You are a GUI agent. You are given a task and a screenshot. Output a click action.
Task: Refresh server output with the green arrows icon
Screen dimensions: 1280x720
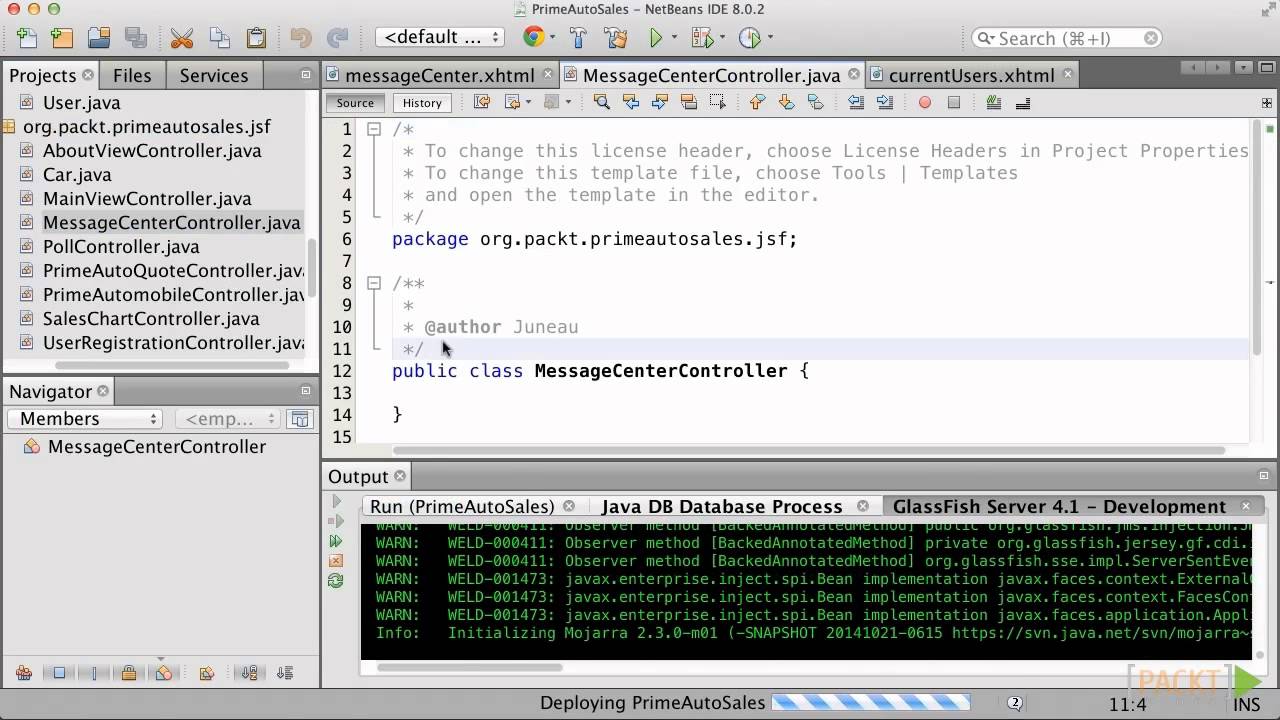[336, 581]
